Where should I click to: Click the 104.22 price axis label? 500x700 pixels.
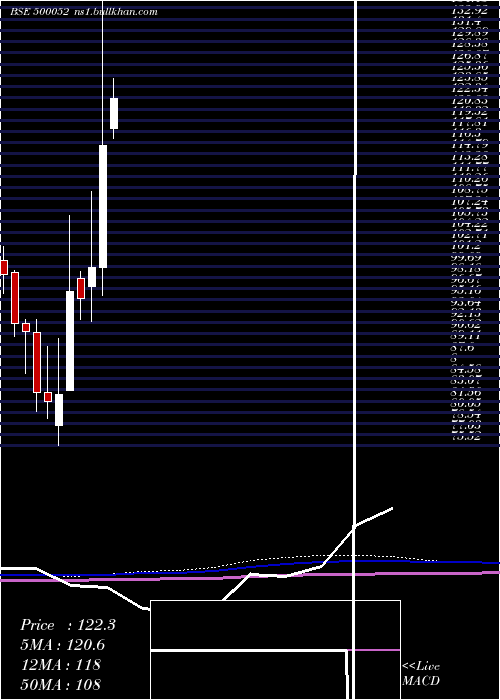pyautogui.click(x=469, y=225)
